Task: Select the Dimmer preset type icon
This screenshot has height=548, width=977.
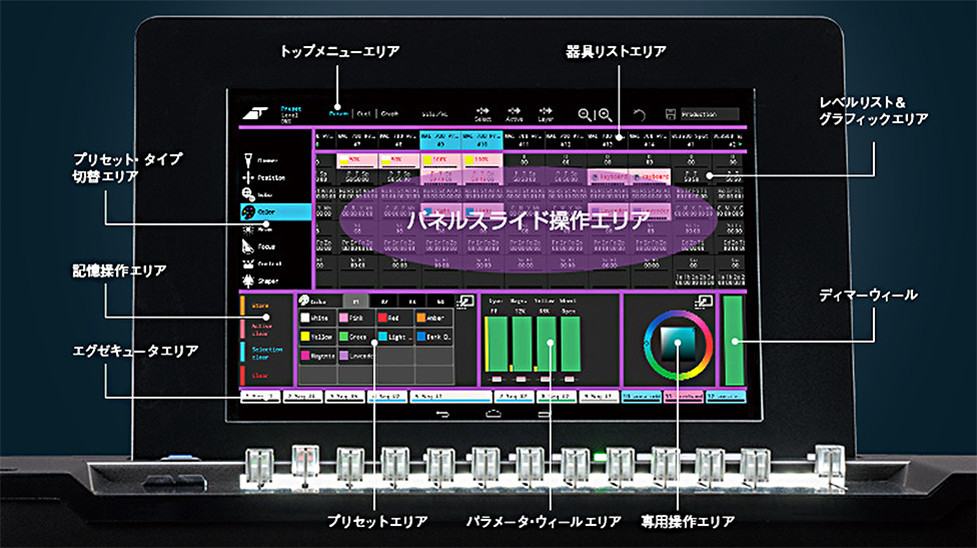Action: [248, 159]
